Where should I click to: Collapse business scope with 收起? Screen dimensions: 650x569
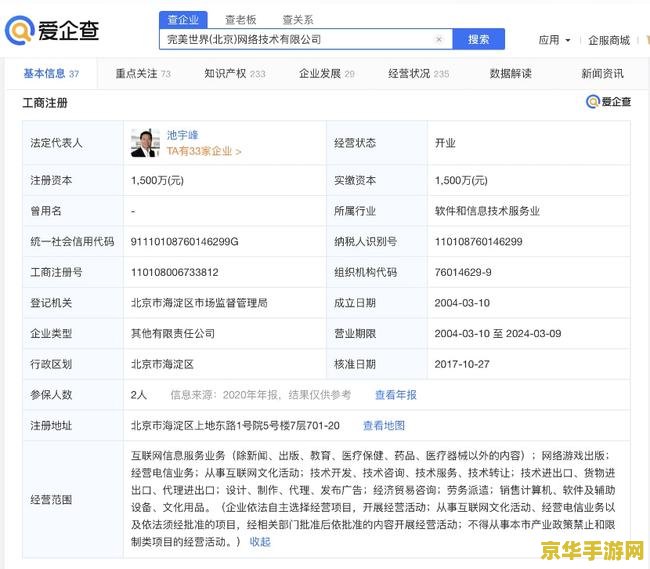[260, 542]
